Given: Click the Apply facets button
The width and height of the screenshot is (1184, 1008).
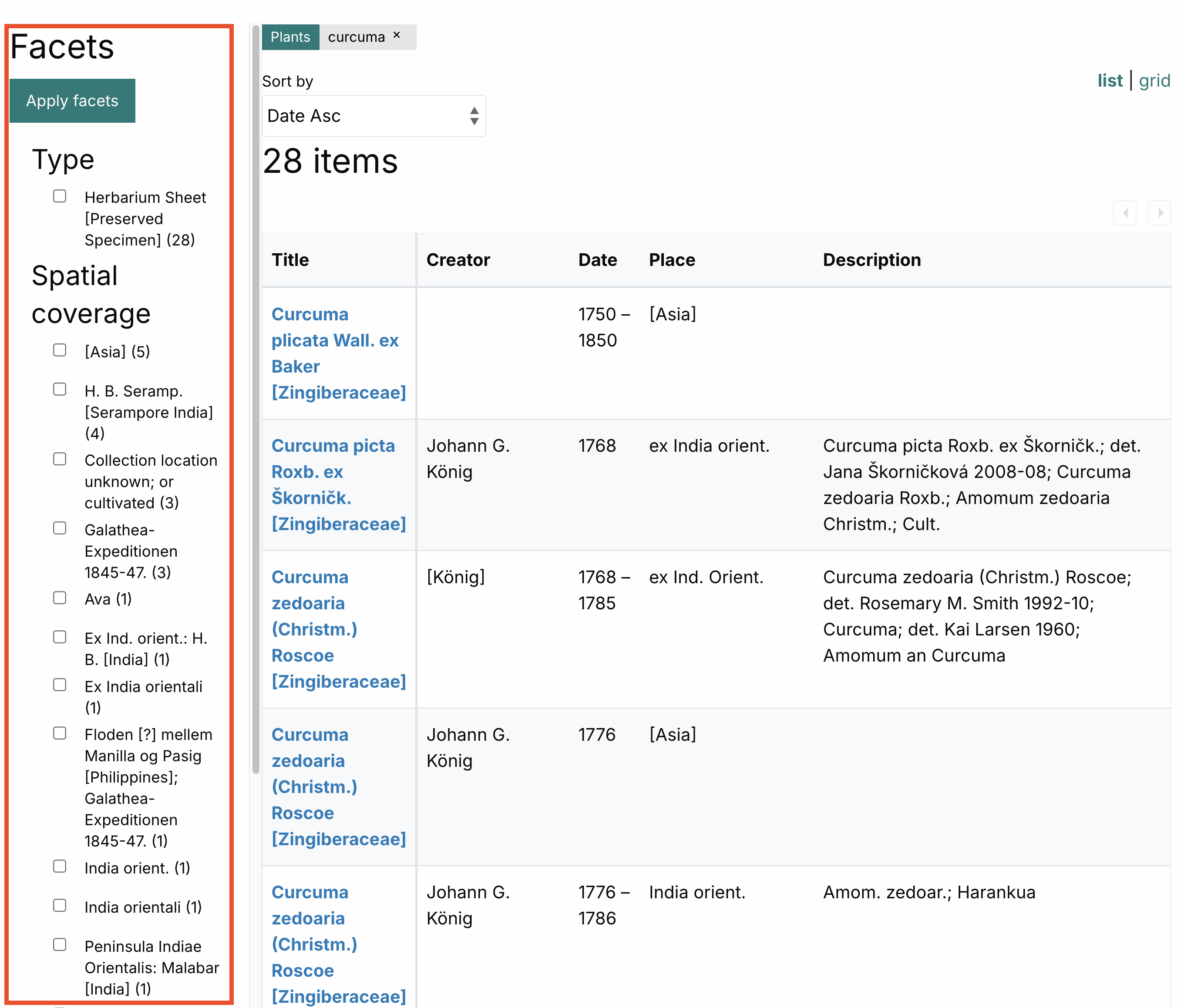Looking at the screenshot, I should point(73,101).
